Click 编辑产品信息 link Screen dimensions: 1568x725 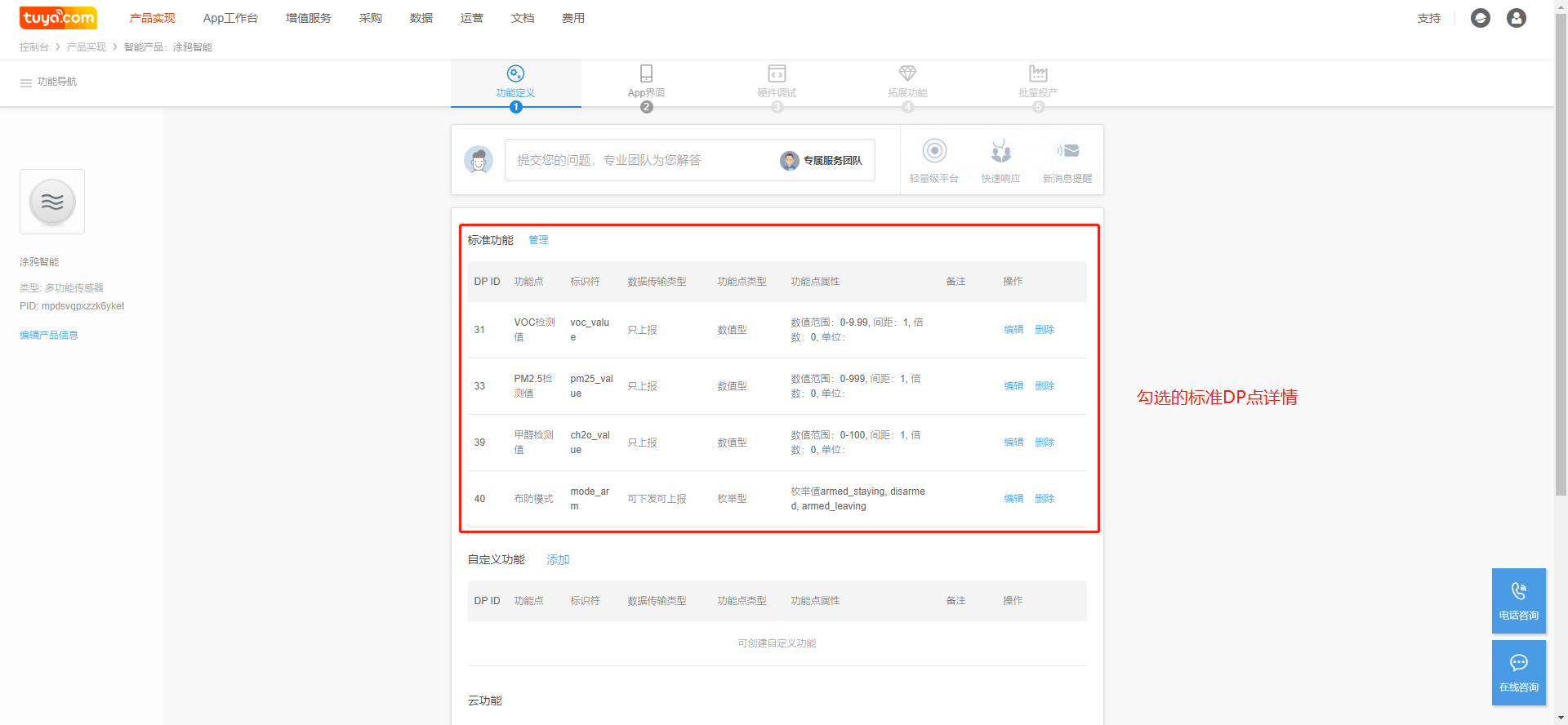[49, 336]
